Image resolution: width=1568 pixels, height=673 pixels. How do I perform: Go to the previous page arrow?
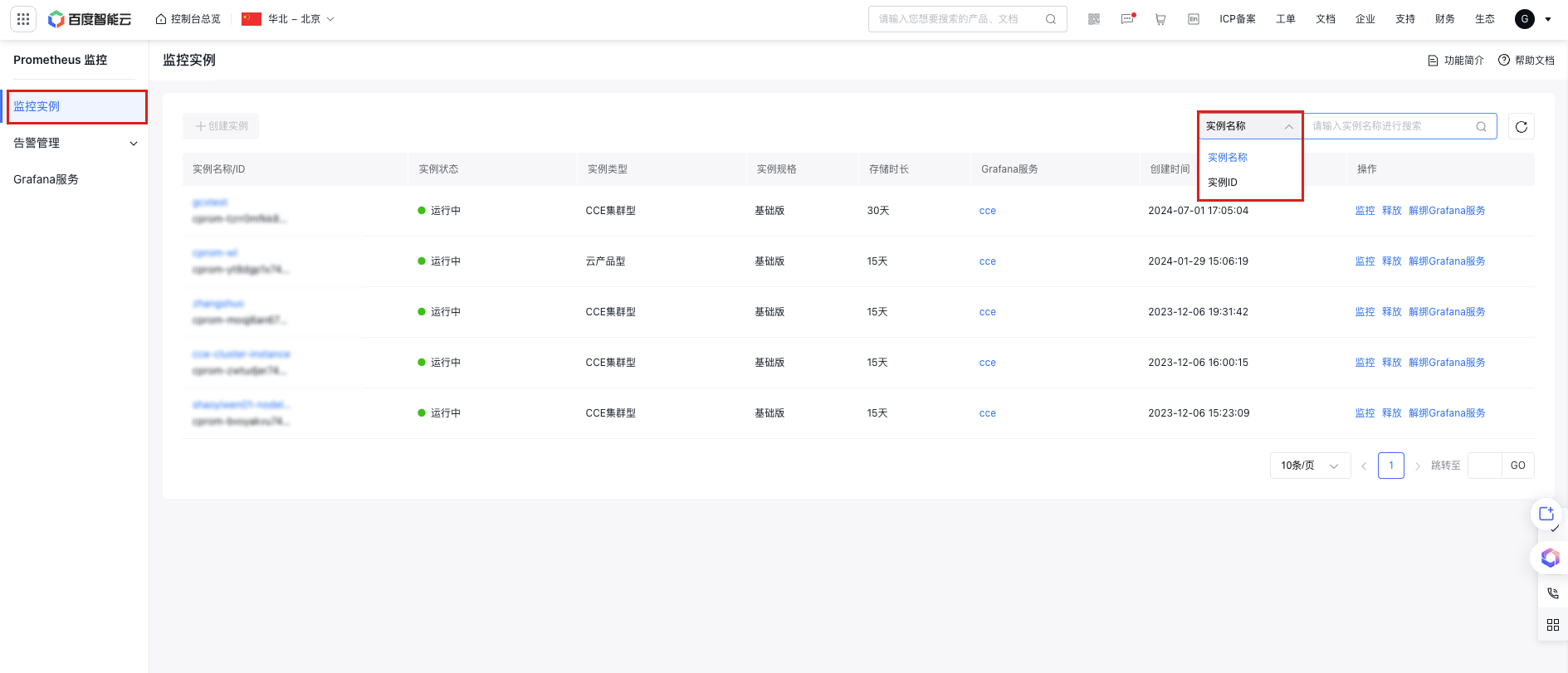click(1364, 466)
